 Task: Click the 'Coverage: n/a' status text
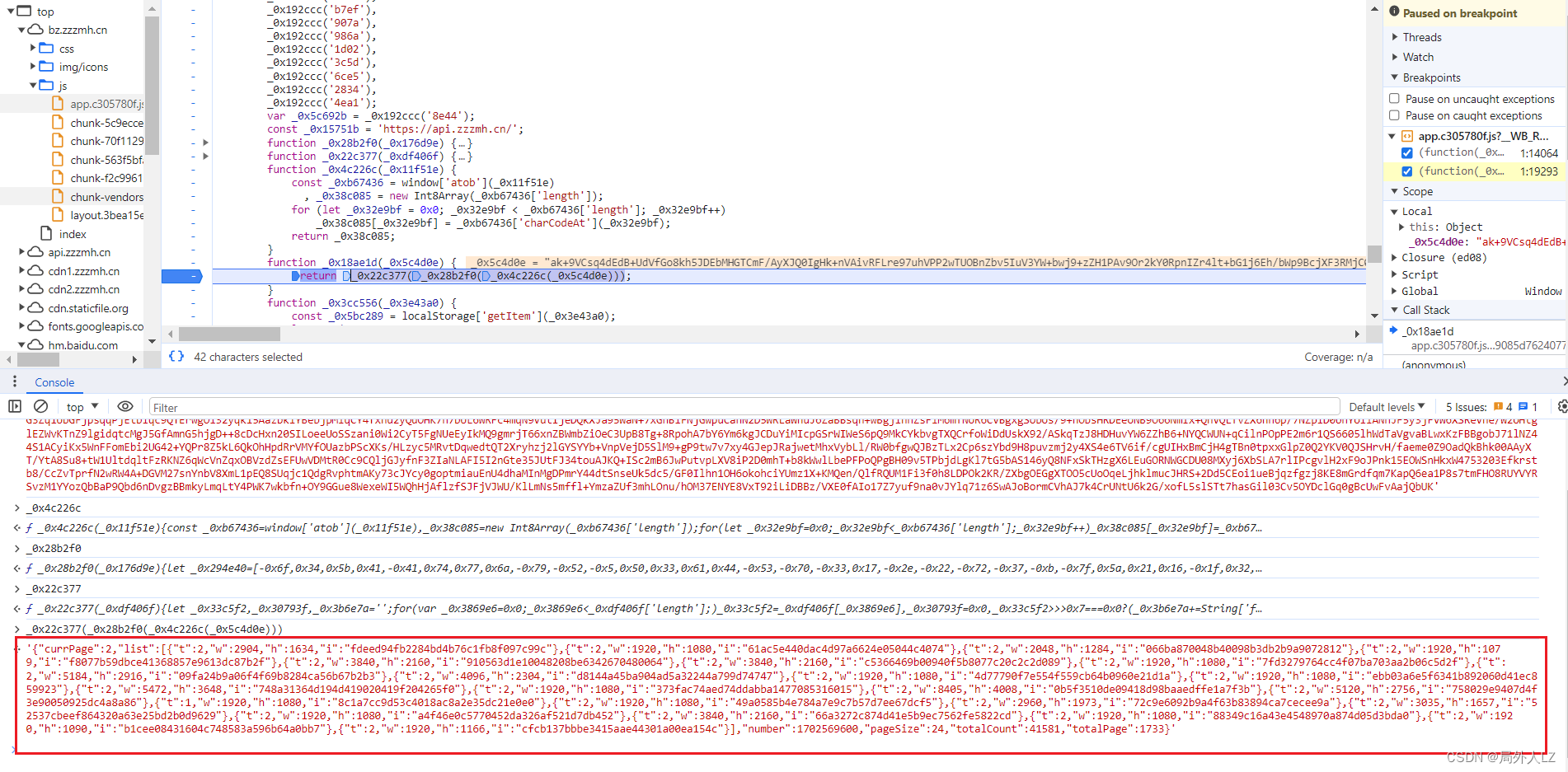click(1338, 357)
